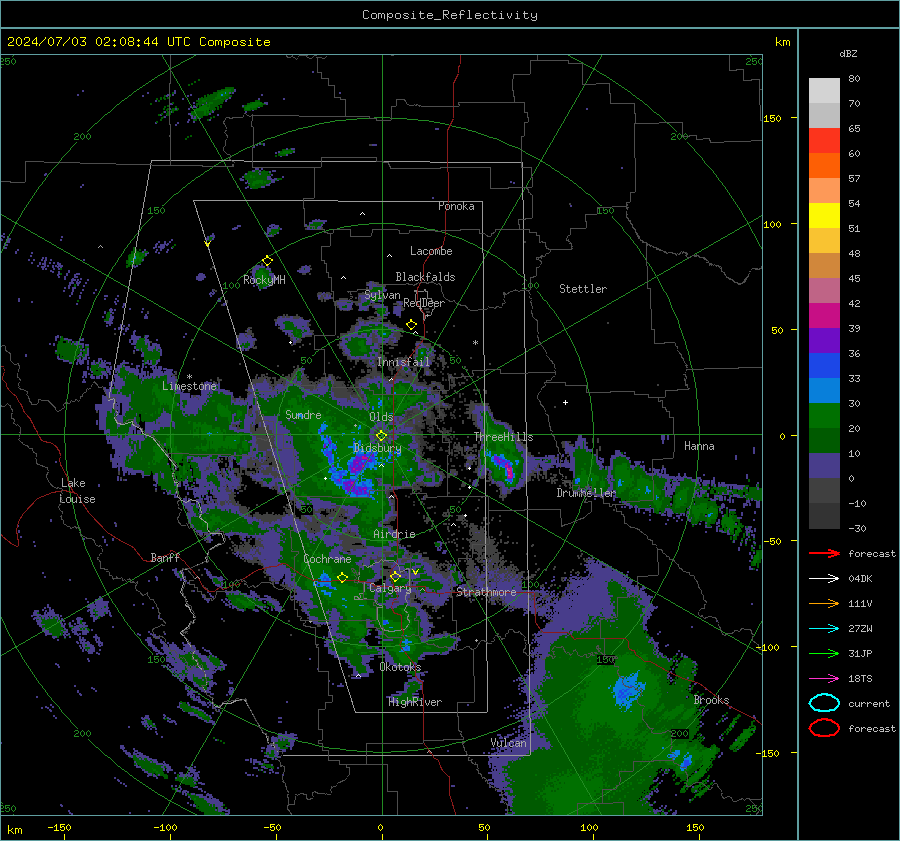Click the yellow diamond marker above Calgary
This screenshot has width=900, height=841.
(395, 576)
